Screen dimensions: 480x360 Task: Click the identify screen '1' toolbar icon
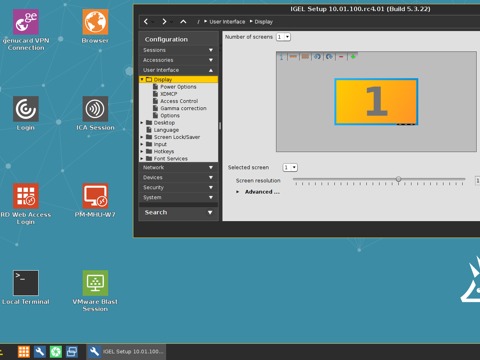(x=281, y=57)
